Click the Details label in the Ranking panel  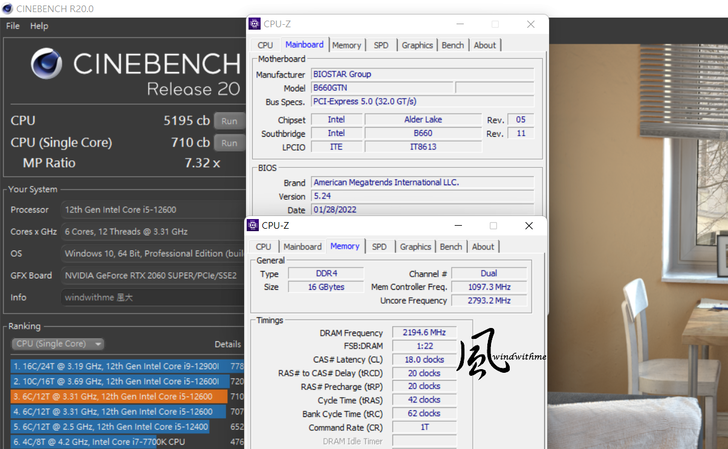click(x=228, y=344)
